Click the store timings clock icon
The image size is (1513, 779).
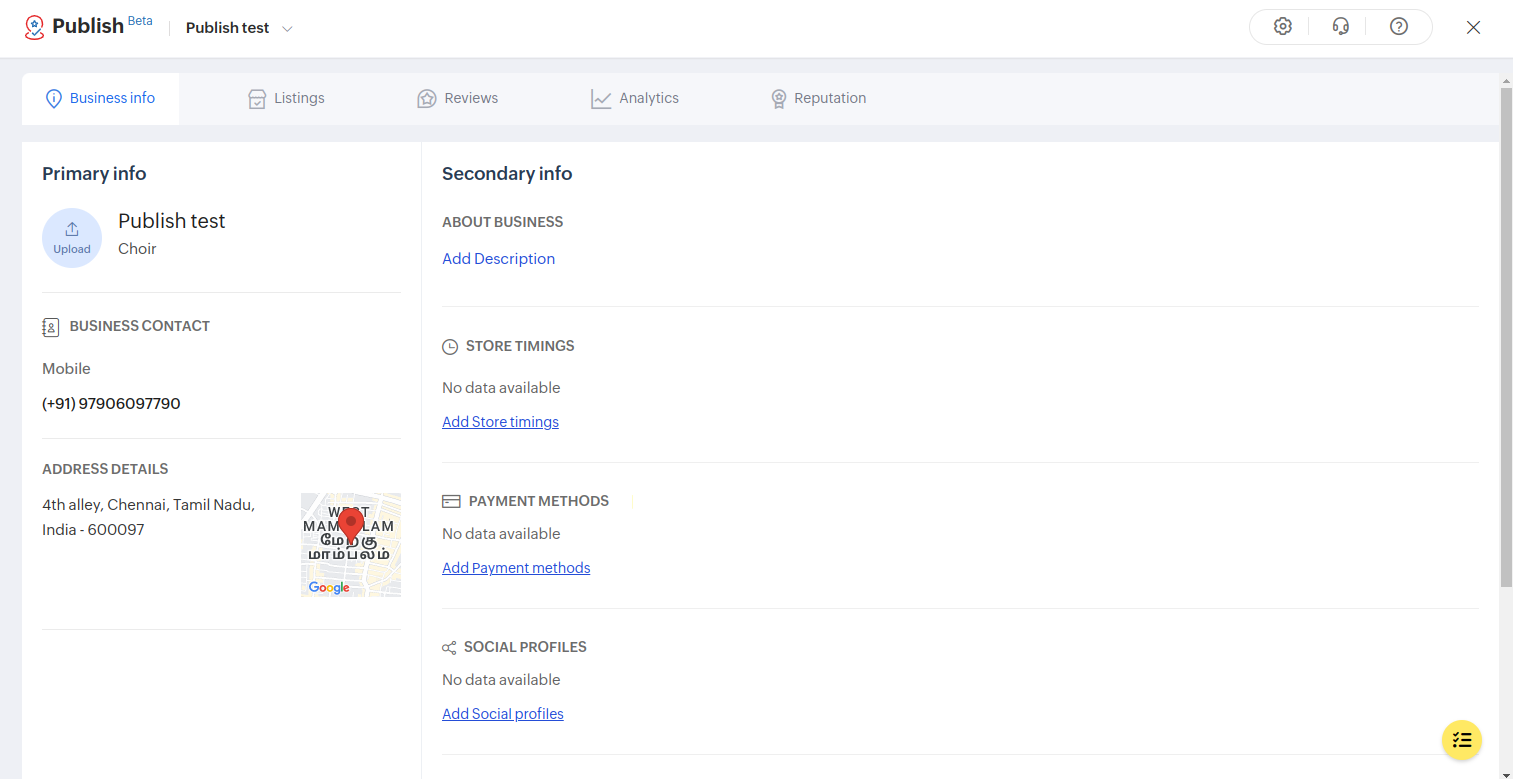tap(450, 347)
